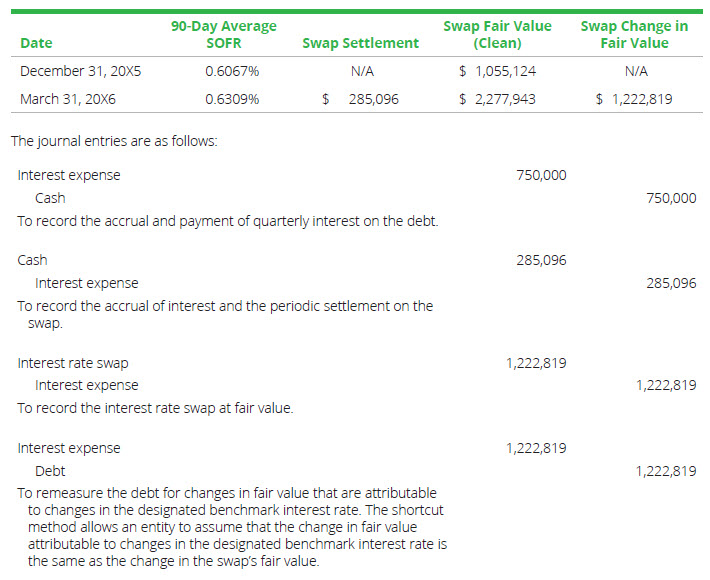Click the $2,277,943 swap fair value
The image size is (710, 580).
pyautogui.click(x=497, y=99)
